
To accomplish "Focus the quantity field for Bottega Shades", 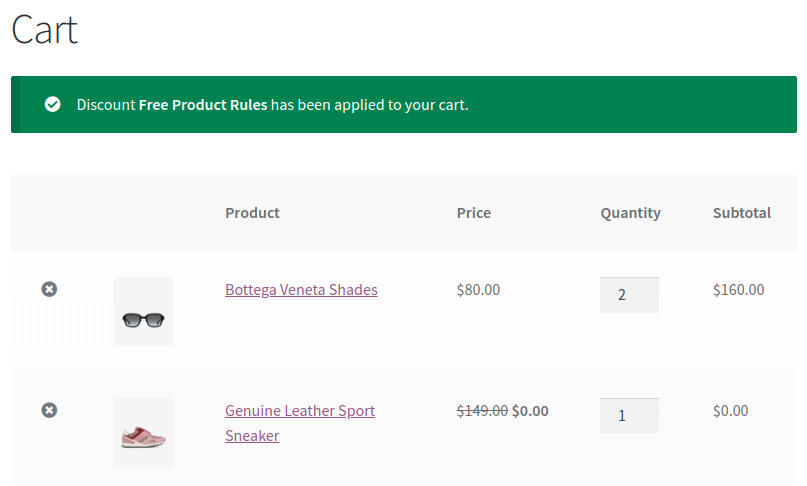I will click(x=629, y=295).
